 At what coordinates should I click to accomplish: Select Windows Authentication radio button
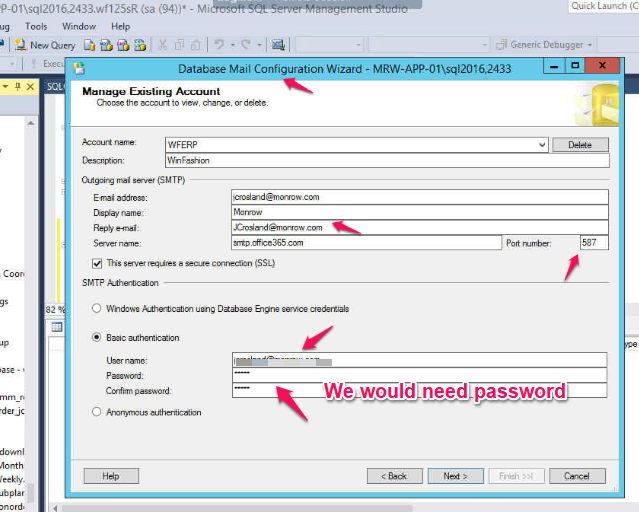[96, 308]
